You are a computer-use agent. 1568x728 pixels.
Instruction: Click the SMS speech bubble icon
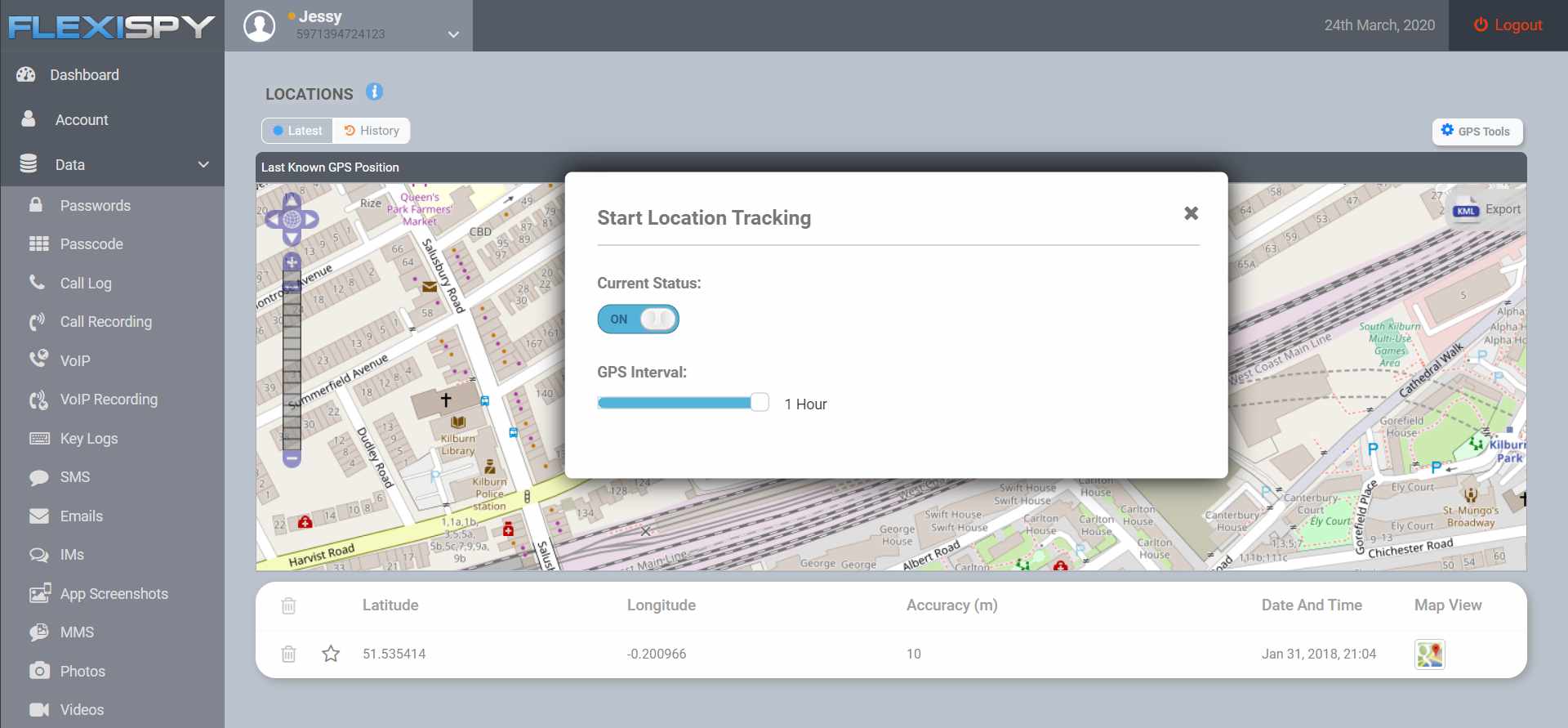[x=39, y=477]
